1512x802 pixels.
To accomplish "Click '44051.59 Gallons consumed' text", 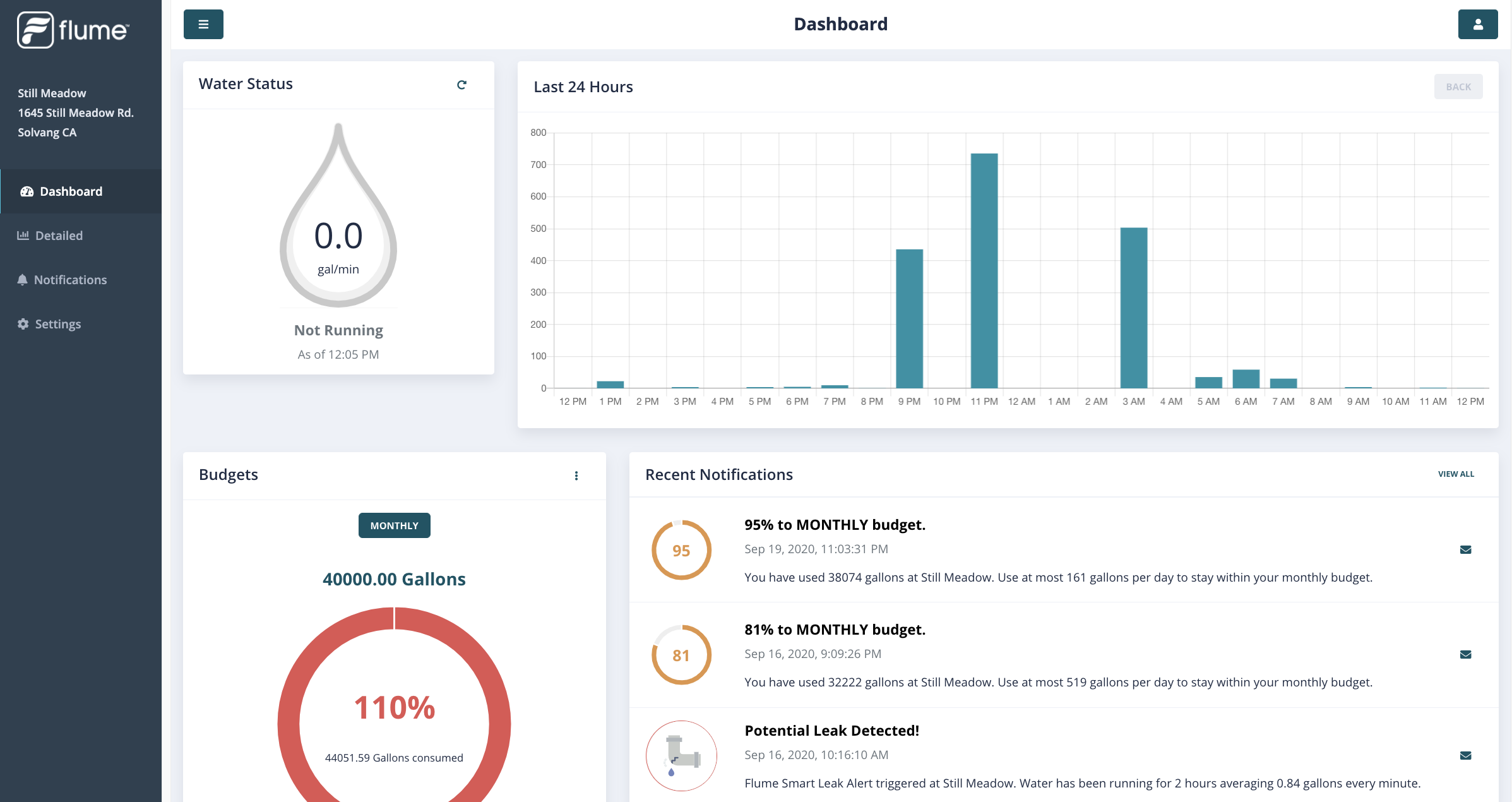I will [394, 758].
